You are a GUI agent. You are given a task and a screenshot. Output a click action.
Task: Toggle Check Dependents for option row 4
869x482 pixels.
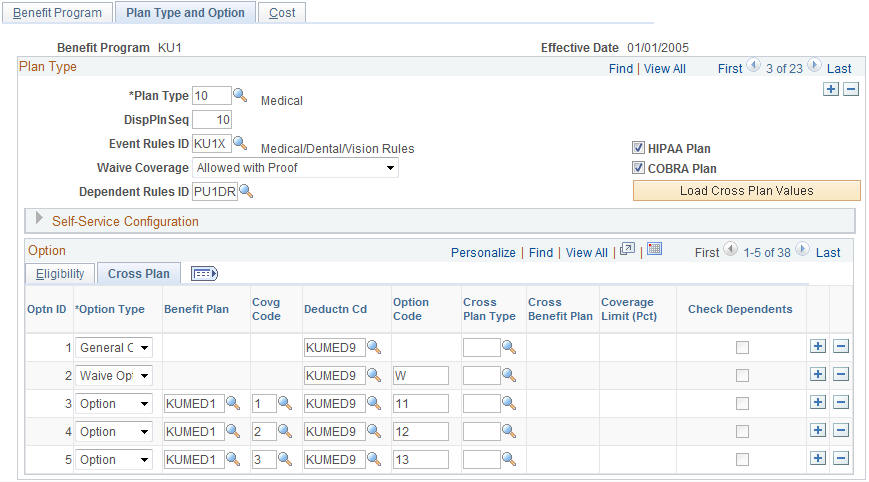click(742, 432)
